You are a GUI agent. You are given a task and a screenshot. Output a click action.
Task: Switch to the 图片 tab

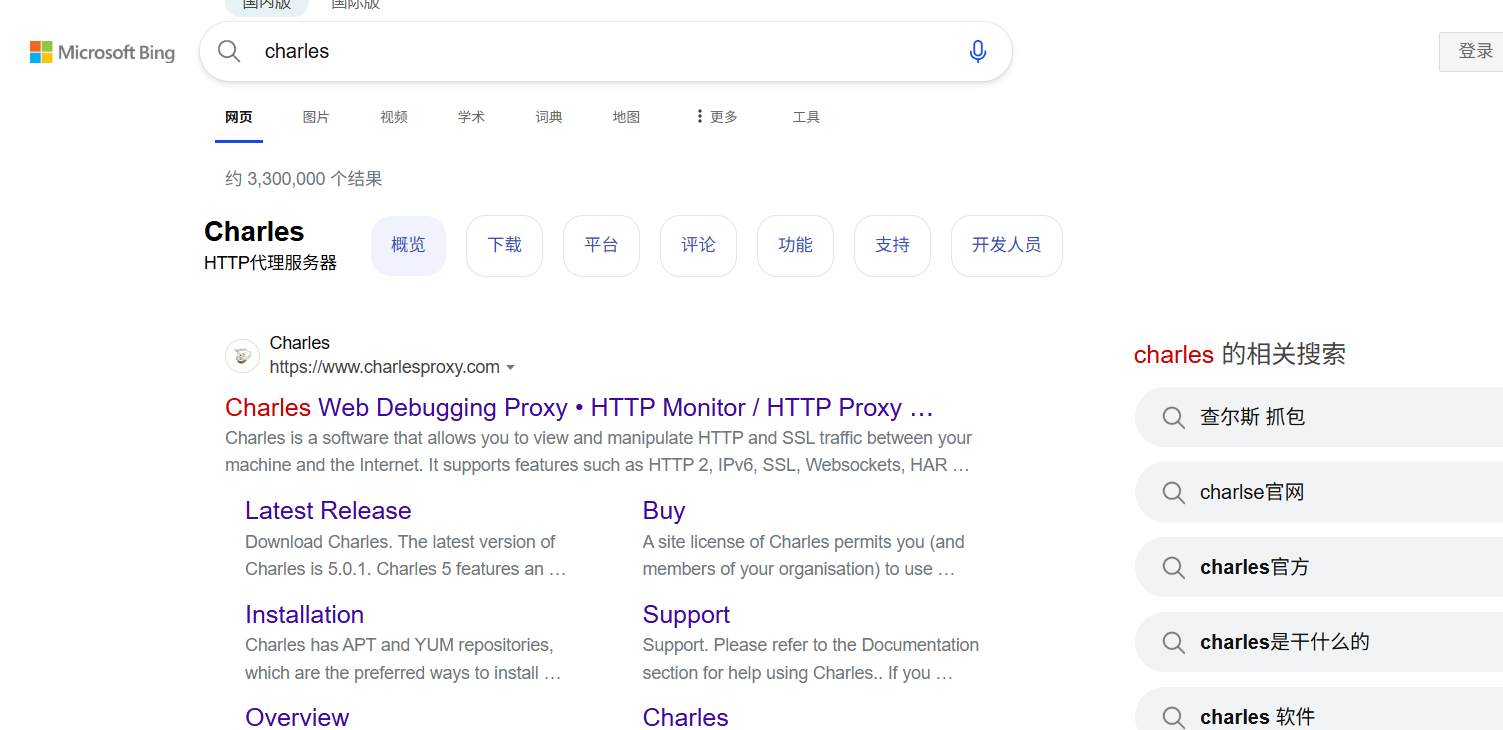pyautogui.click(x=316, y=117)
